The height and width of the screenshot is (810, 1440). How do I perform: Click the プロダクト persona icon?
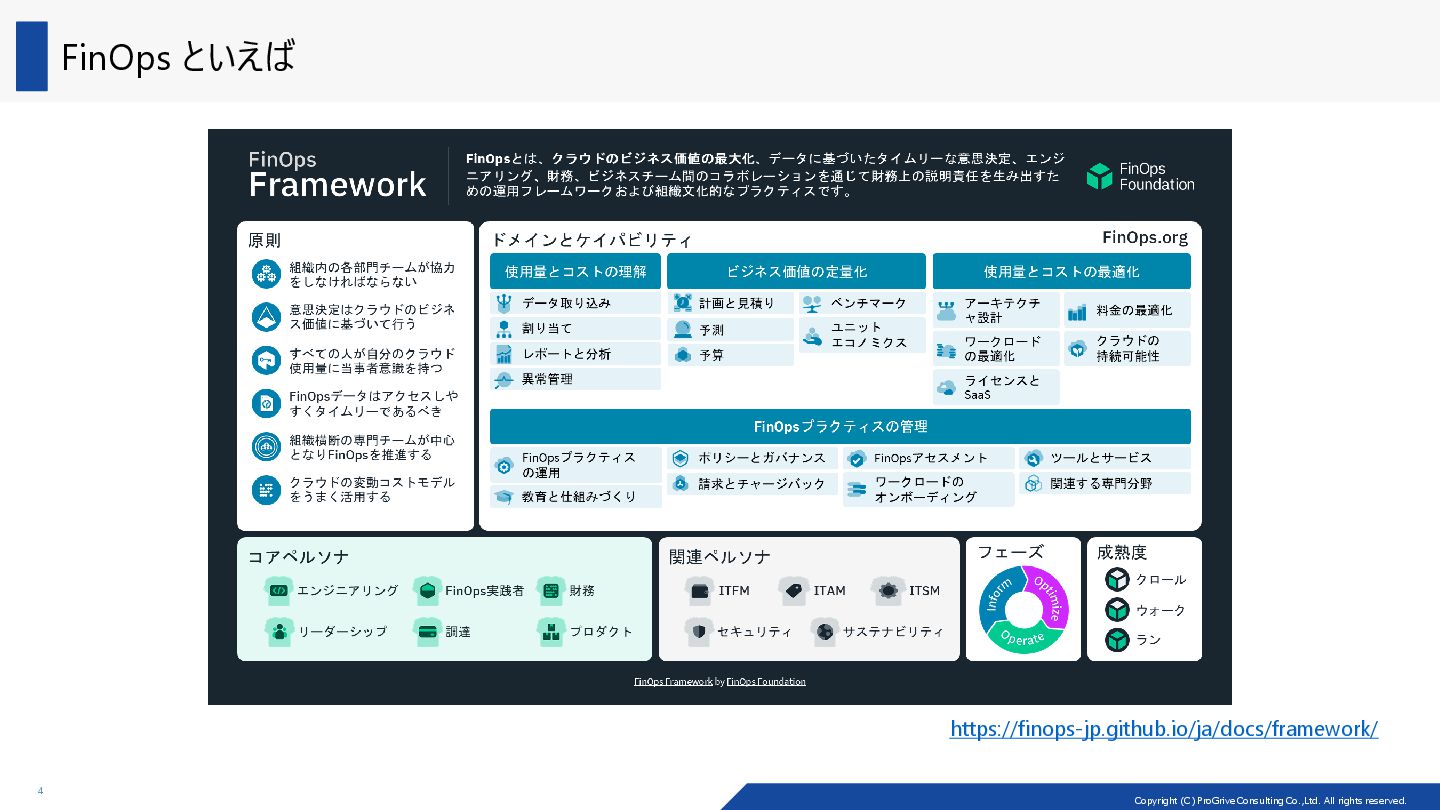551,631
